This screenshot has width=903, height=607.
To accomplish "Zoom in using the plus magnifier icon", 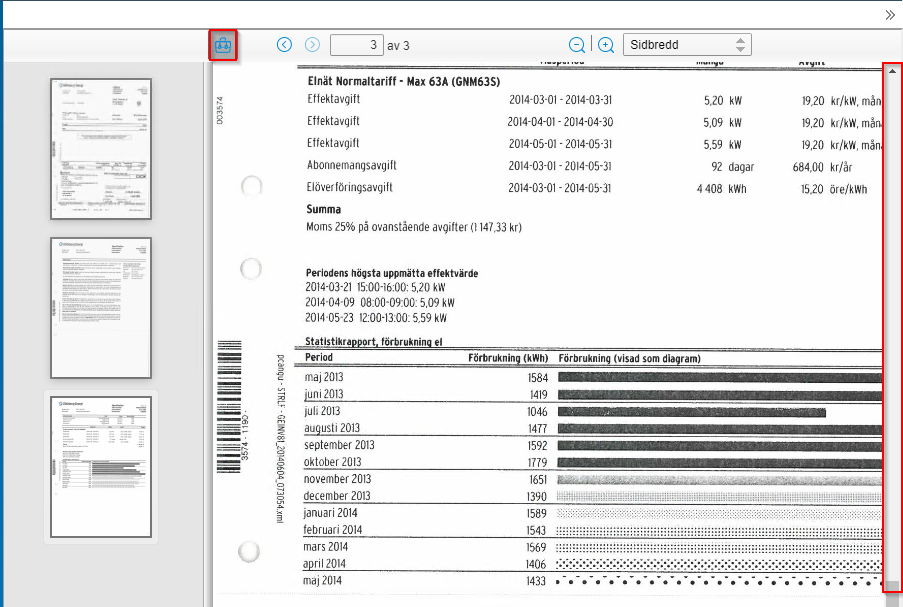I will [605, 44].
